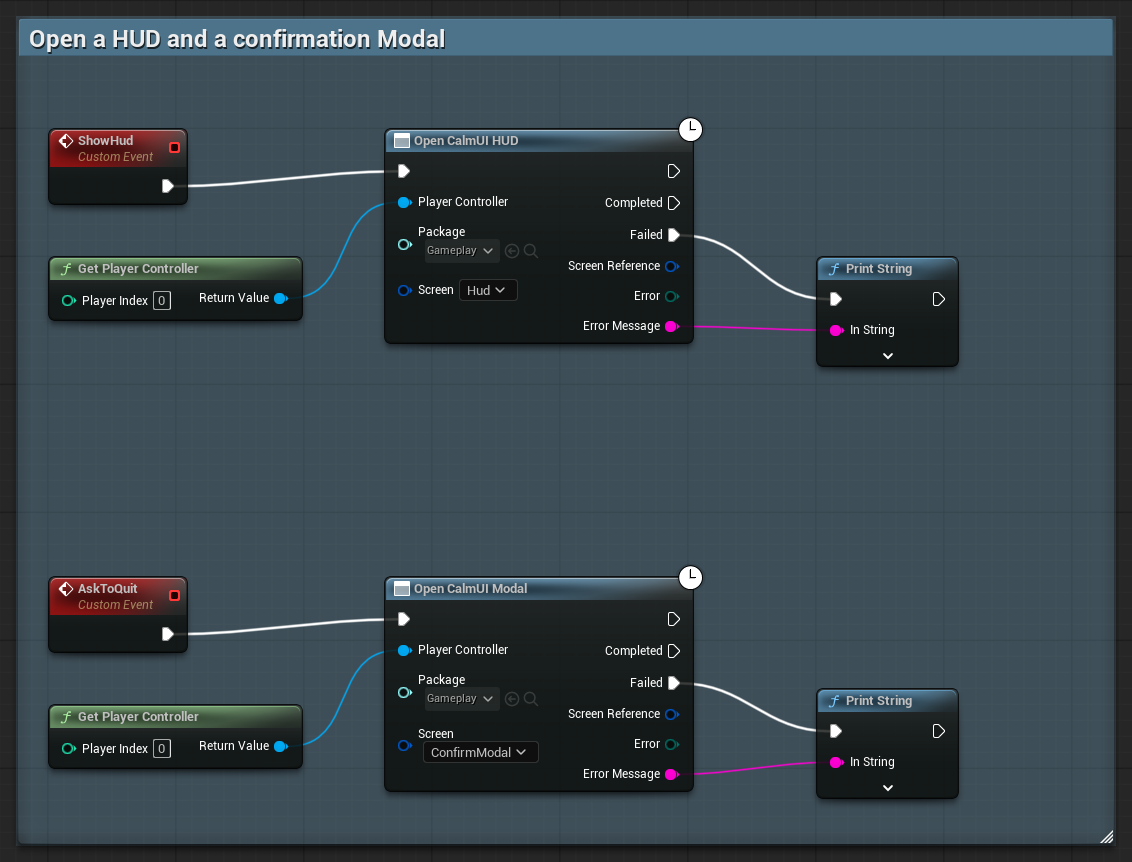This screenshot has width=1132, height=862.
Task: Click Failed exec pin on Open CalmUI Modal
Action: [x=674, y=682]
